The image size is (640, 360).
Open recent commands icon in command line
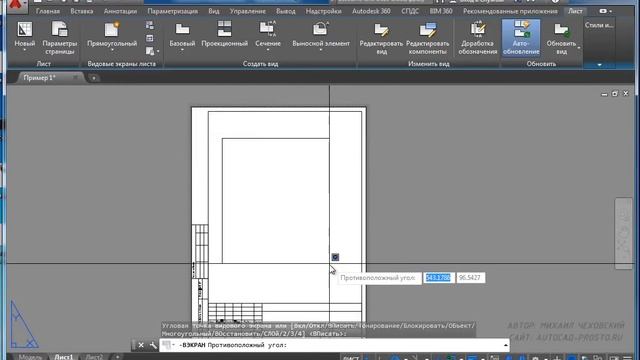(x=168, y=345)
